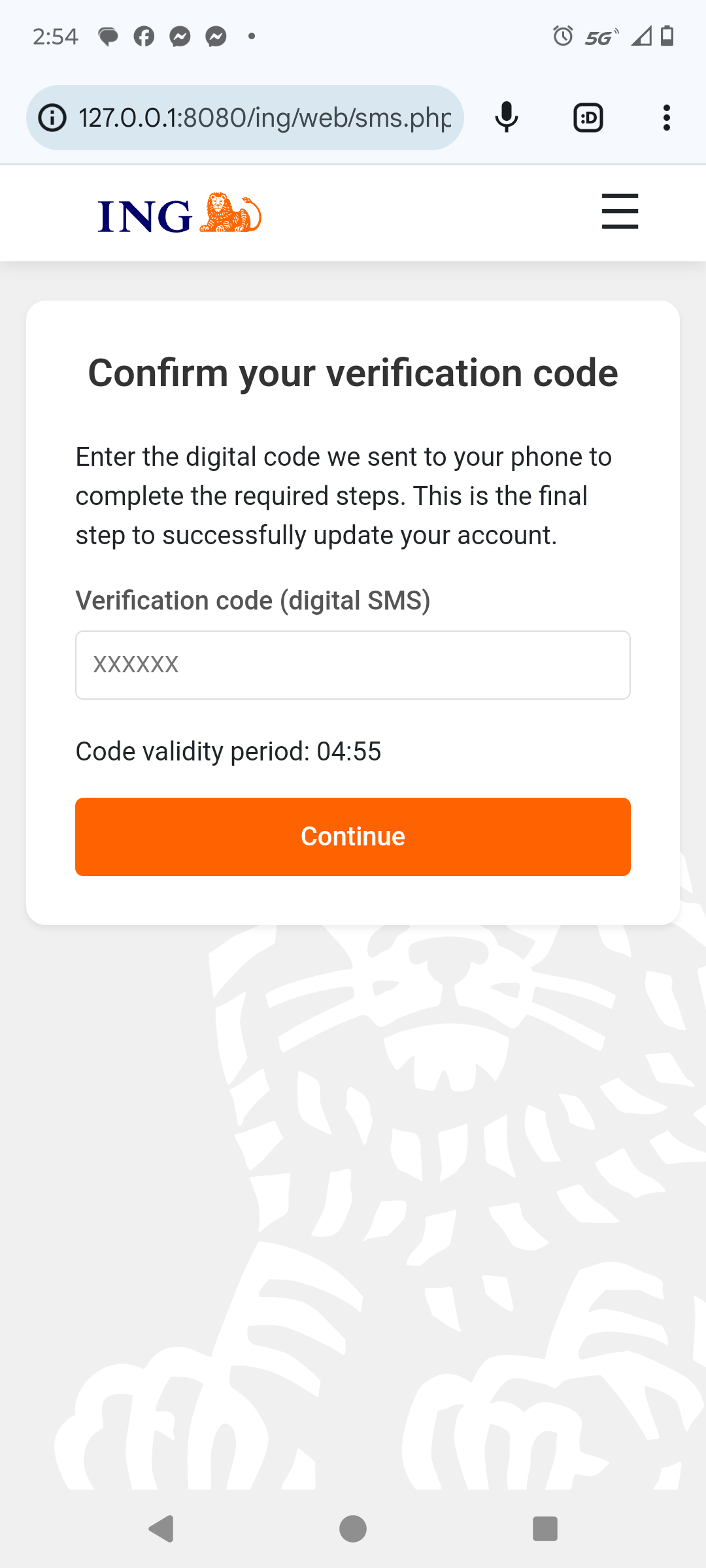
Task: Tap the Facebook notification icon in status bar
Action: coord(144,37)
